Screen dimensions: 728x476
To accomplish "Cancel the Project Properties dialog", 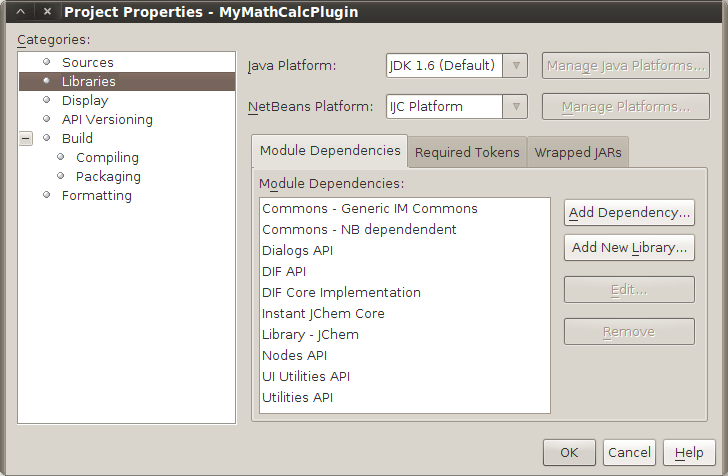I will (x=629, y=452).
